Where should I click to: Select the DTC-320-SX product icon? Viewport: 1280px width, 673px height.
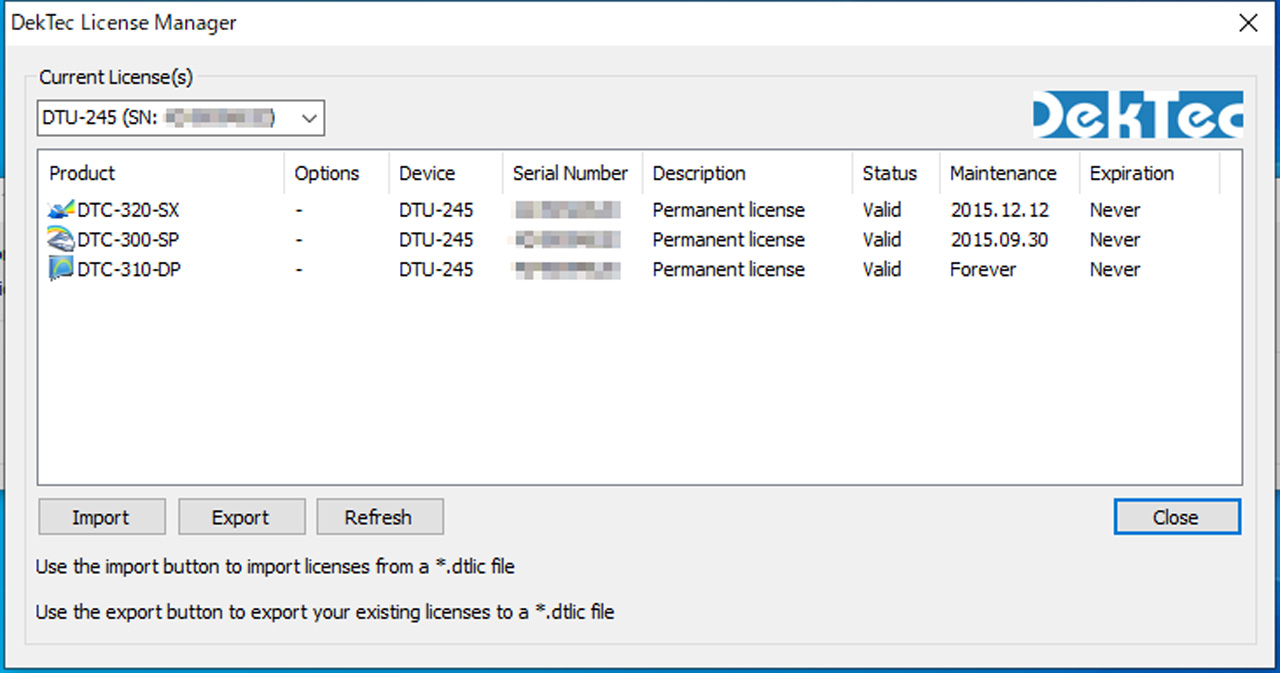pos(61,210)
